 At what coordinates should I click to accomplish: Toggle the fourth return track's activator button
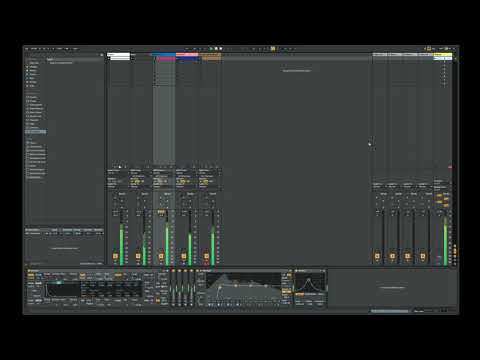pyautogui.click(x=423, y=256)
